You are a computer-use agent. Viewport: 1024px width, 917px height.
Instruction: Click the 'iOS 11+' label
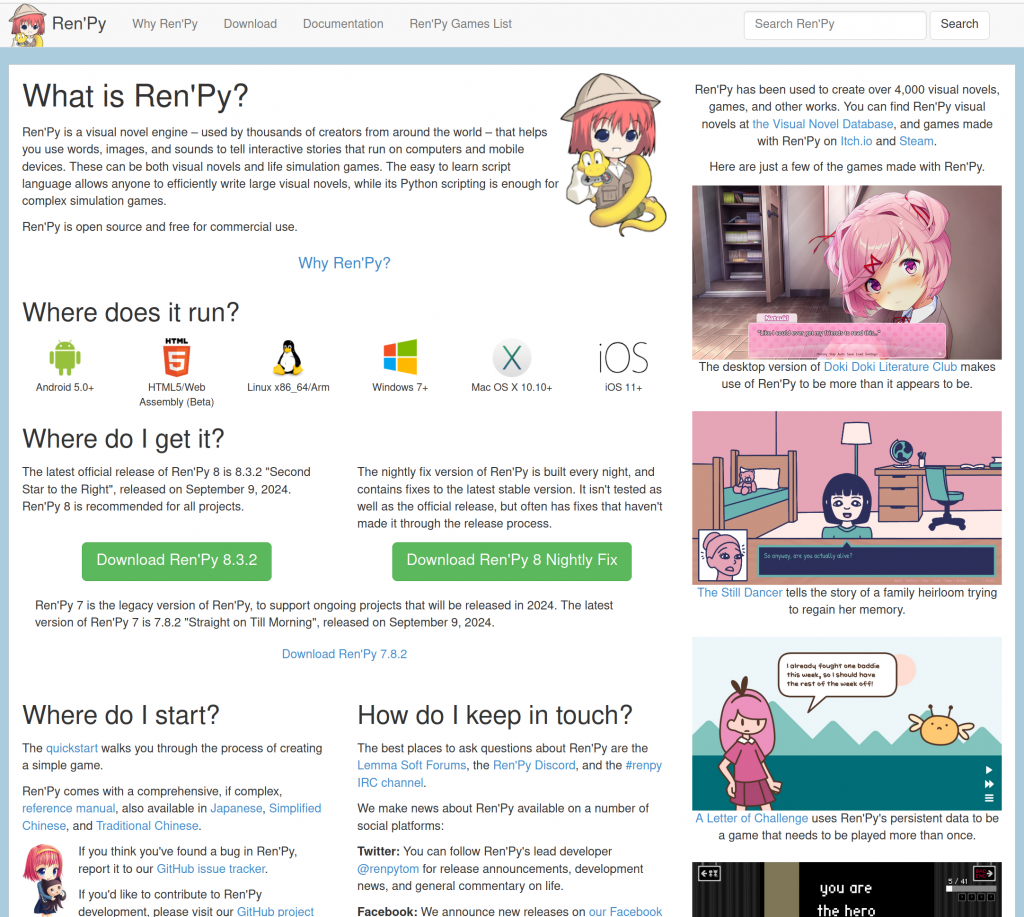pos(623,387)
